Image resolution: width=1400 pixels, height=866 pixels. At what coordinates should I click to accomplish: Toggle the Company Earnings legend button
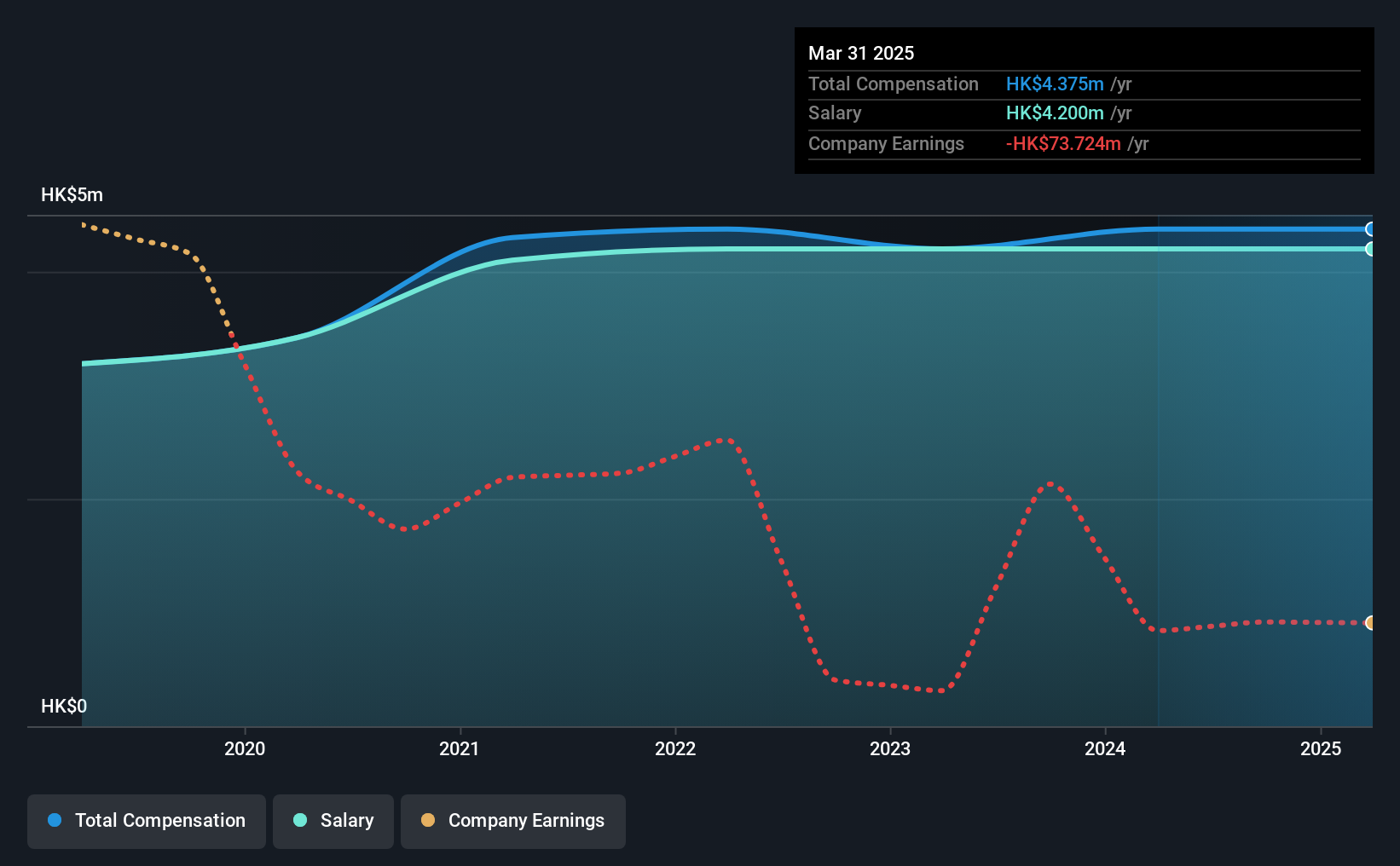coord(513,821)
